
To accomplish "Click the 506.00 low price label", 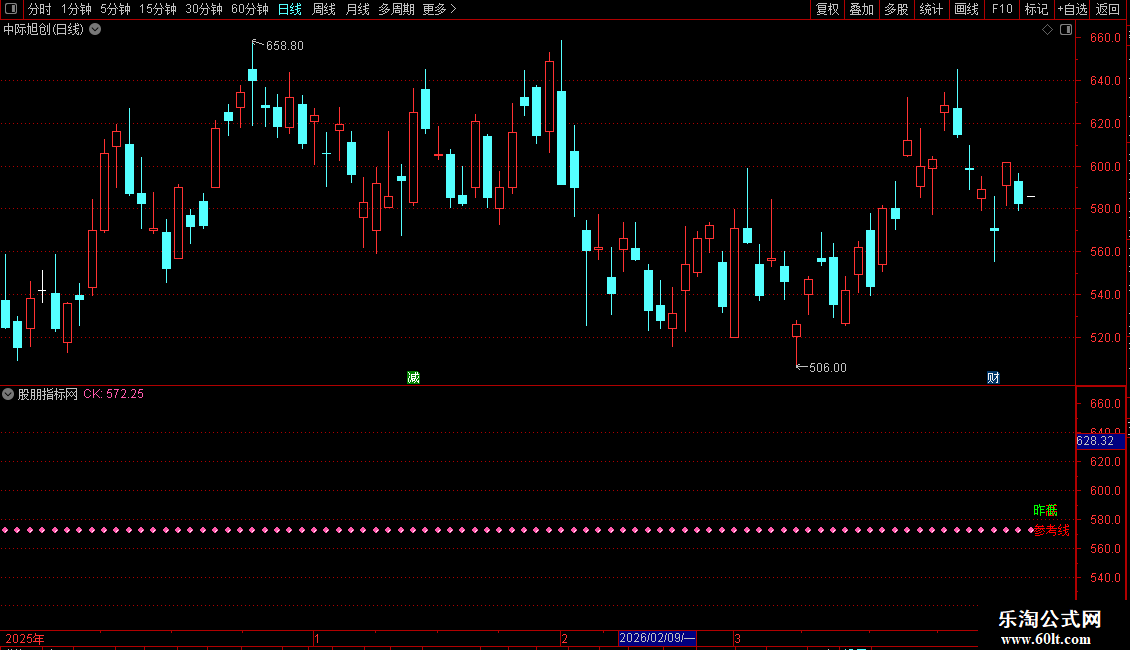I will point(827,368).
